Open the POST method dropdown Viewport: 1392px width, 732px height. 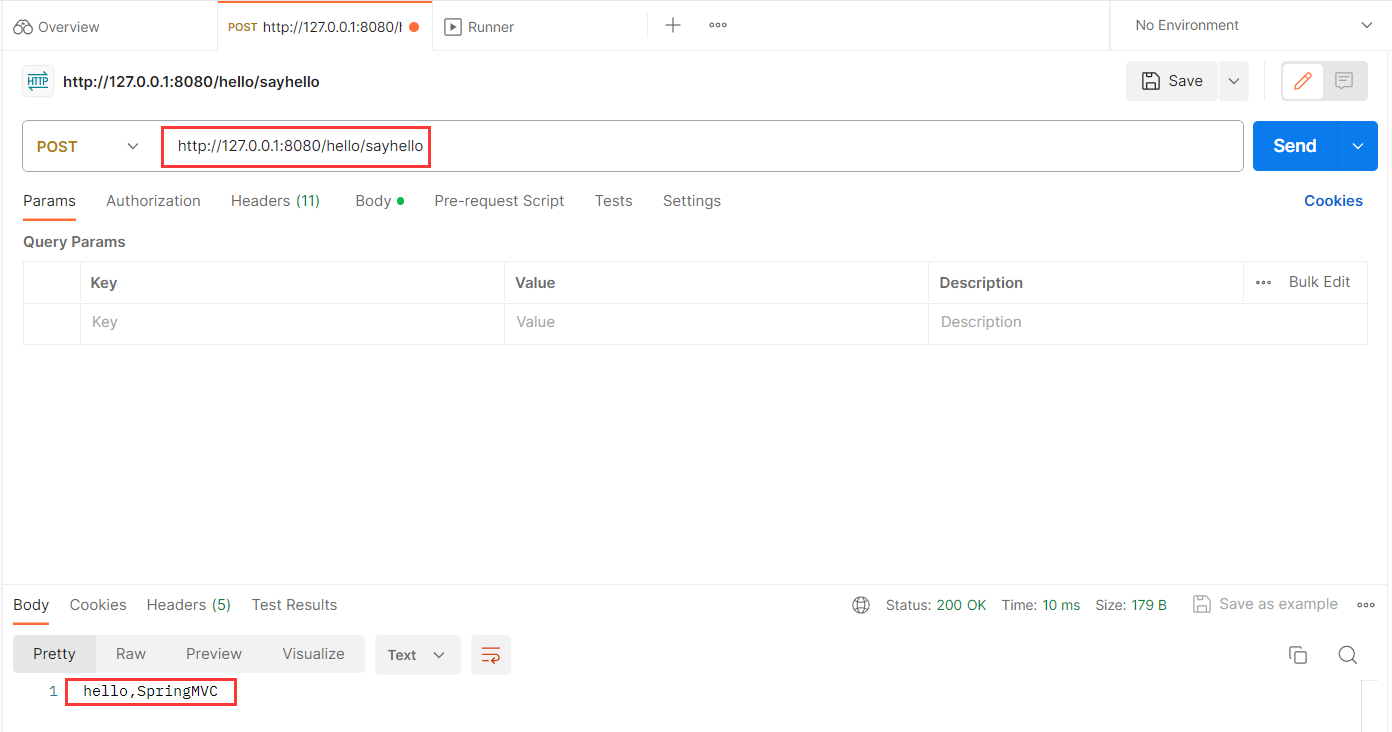(x=88, y=146)
